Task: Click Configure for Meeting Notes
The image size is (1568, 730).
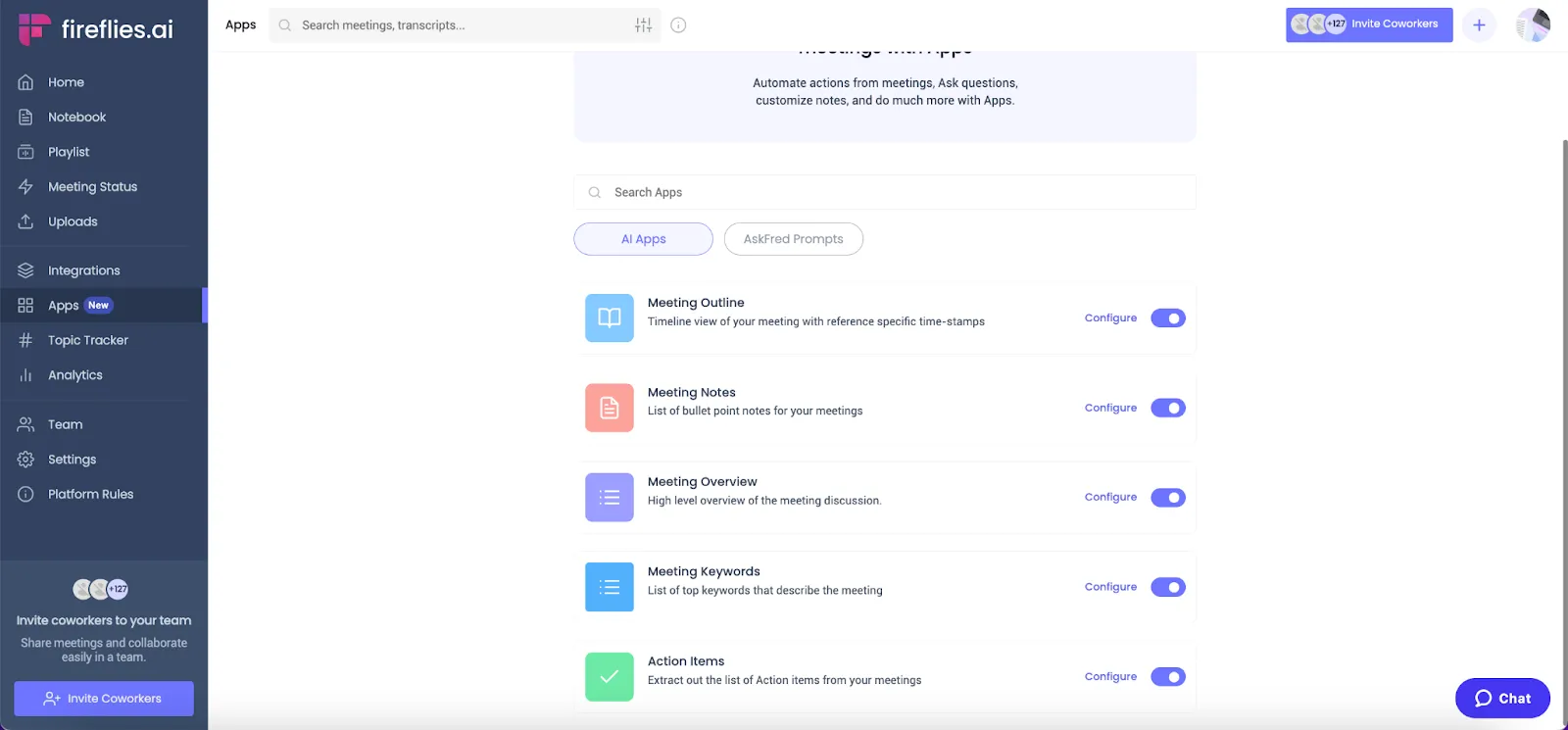Action: coord(1110,408)
